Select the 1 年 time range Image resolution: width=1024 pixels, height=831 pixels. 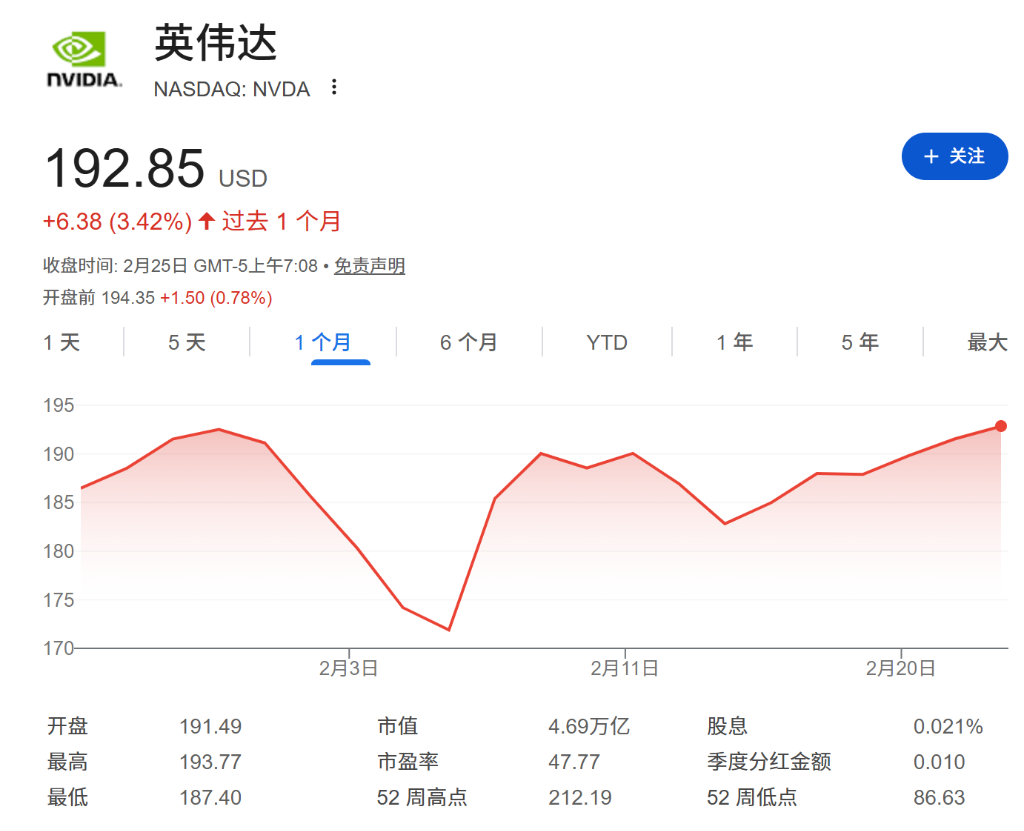pyautogui.click(x=734, y=343)
